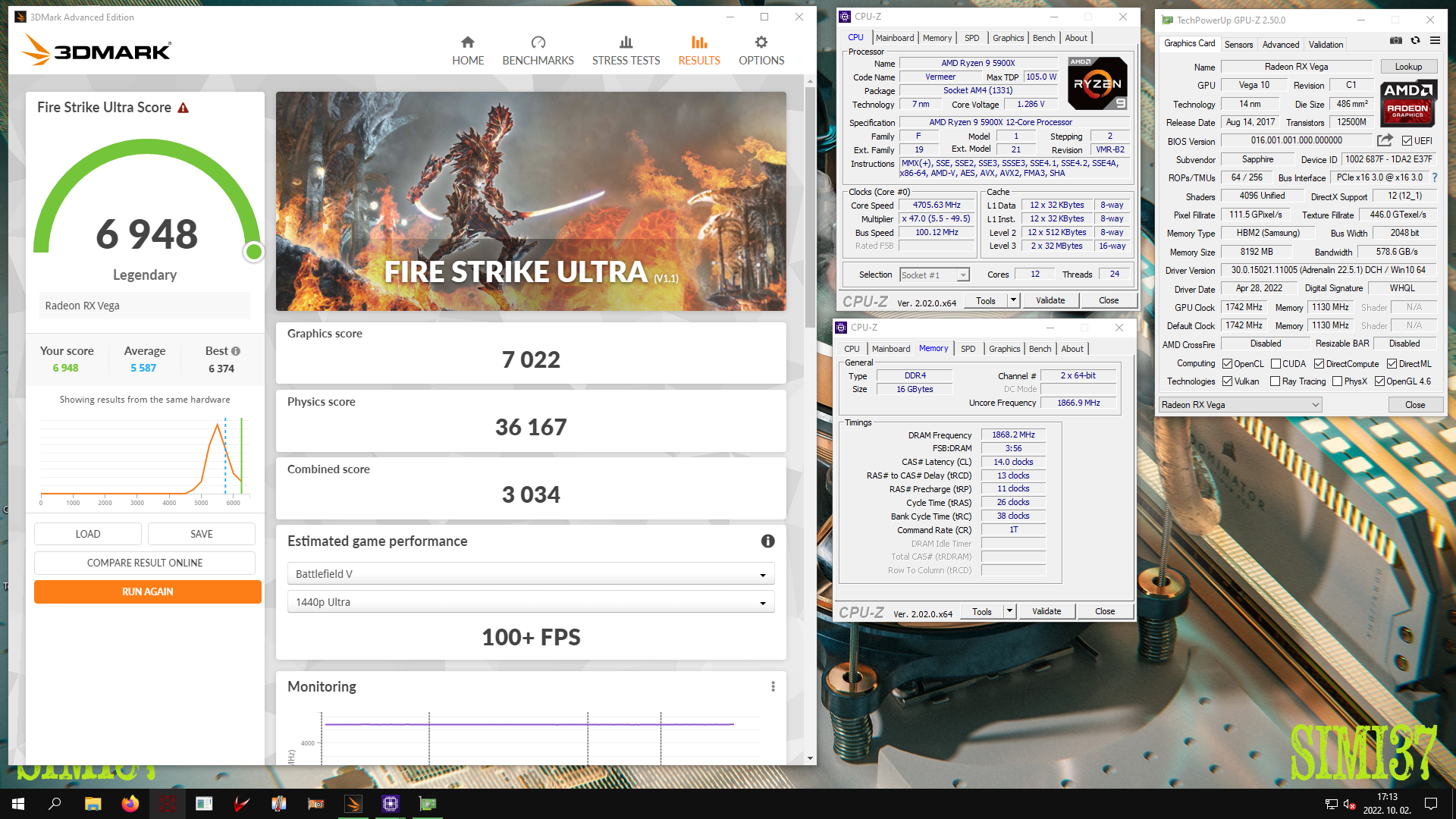
Task: Open Radeon RX Vega GPU selector dropdown
Action: [1240, 405]
